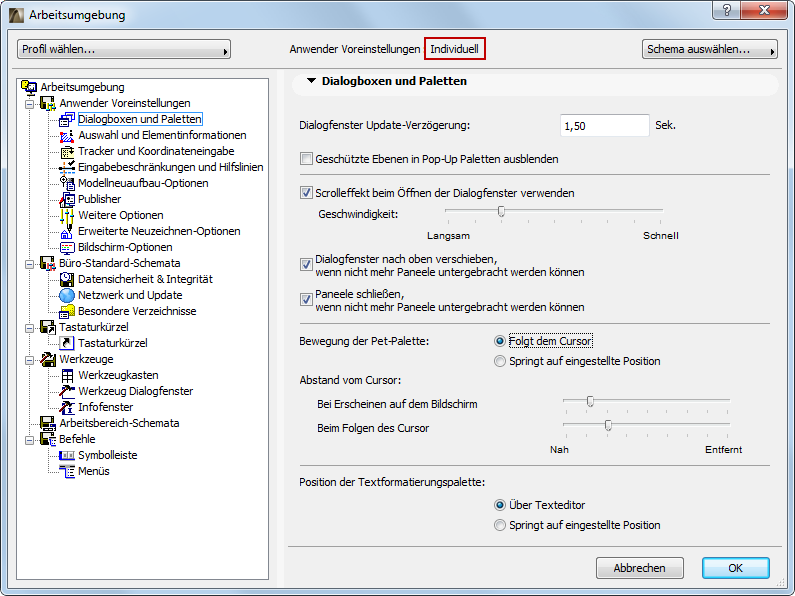This screenshot has height=596, width=795.
Task: Click the Anwender Voreinstellungen folder icon
Action: pyautogui.click(x=48, y=103)
